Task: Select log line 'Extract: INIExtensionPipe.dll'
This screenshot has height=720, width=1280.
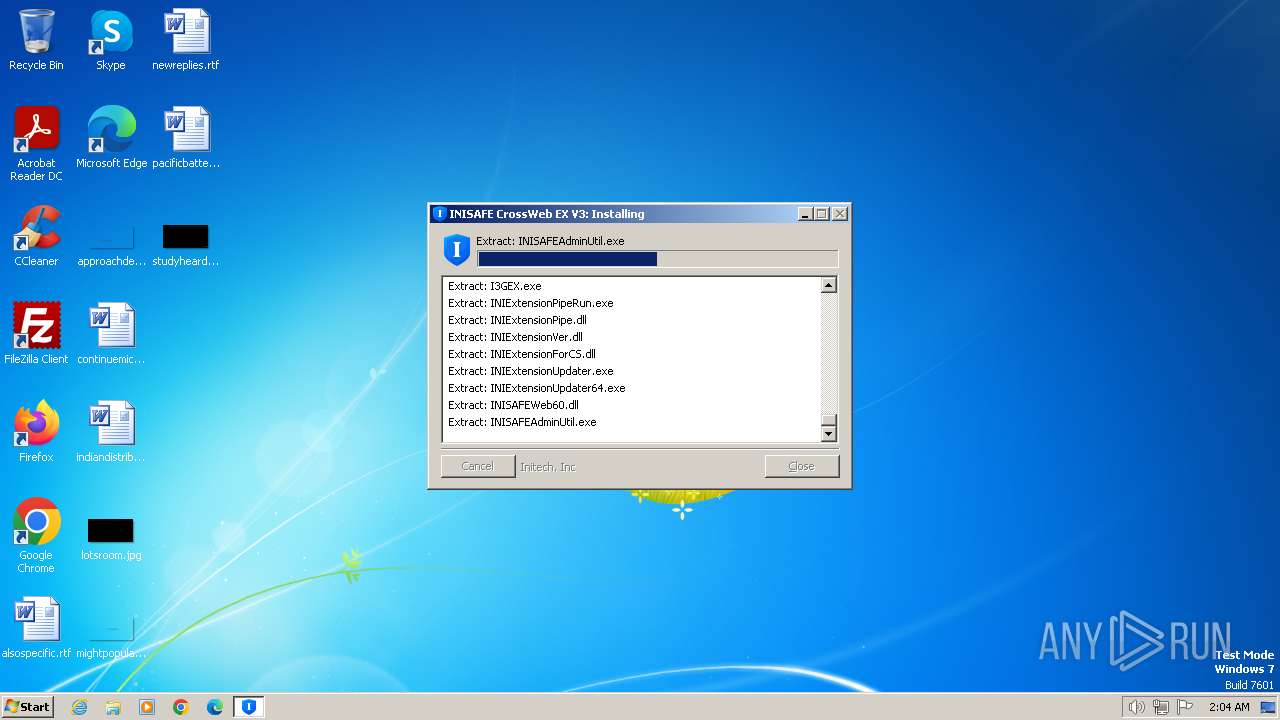Action: 517,320
